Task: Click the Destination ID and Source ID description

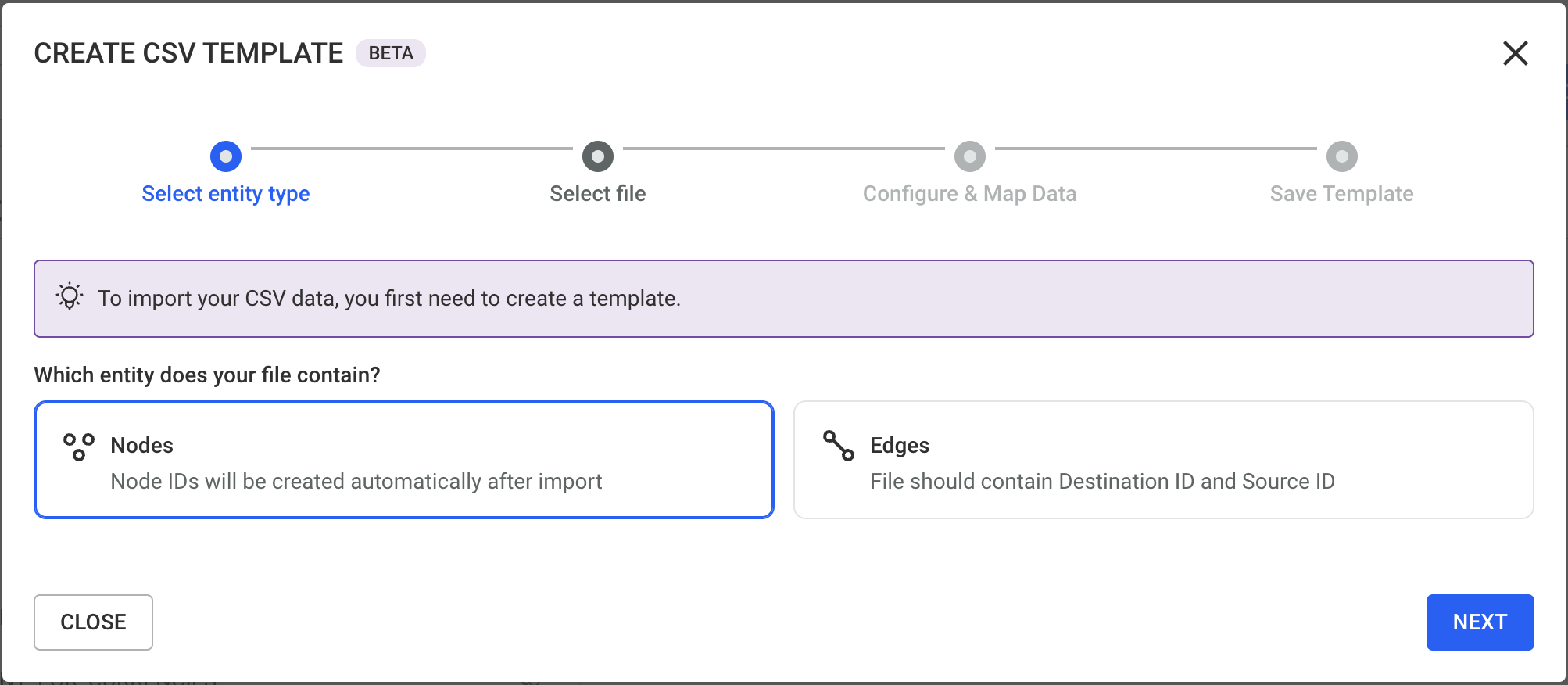Action: [1102, 482]
